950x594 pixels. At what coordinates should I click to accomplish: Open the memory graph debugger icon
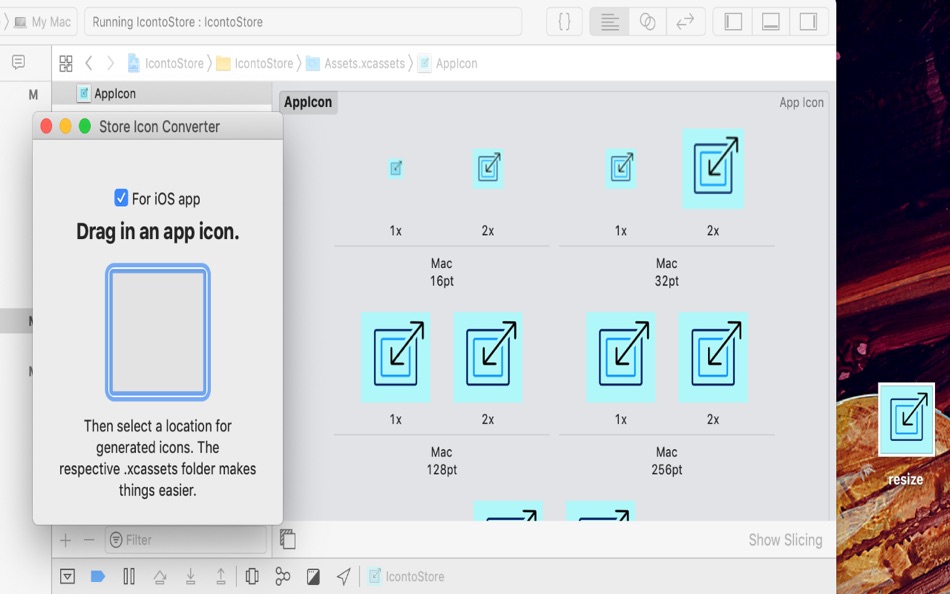283,576
